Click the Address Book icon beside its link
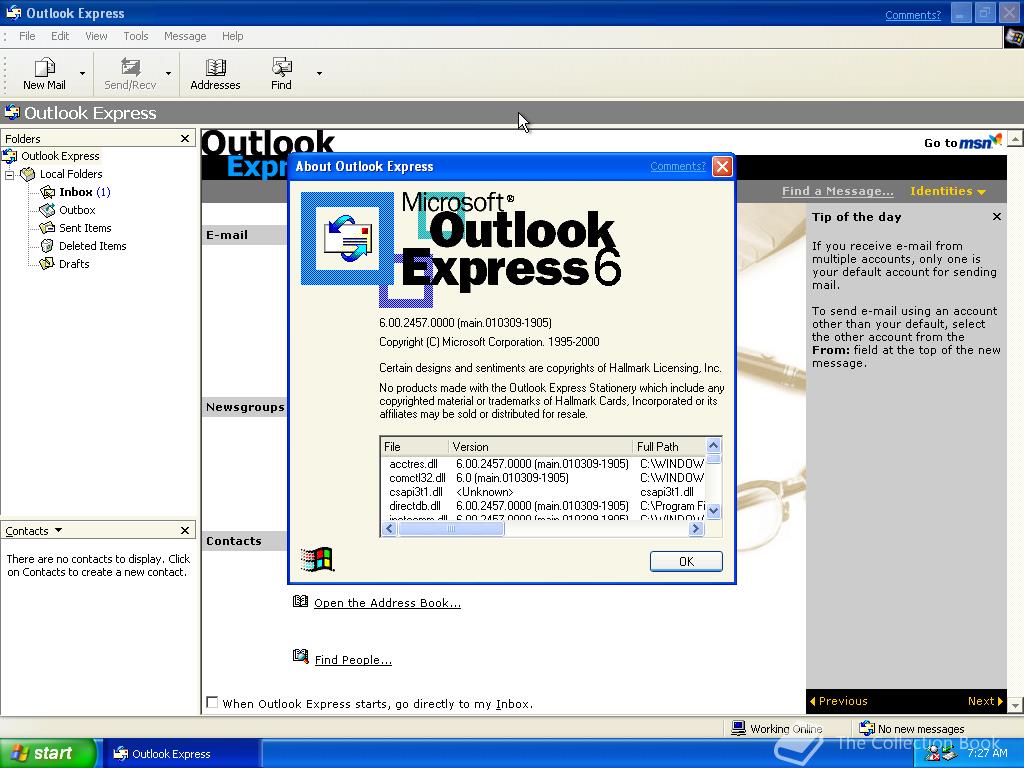This screenshot has width=1024, height=768. pos(300,601)
